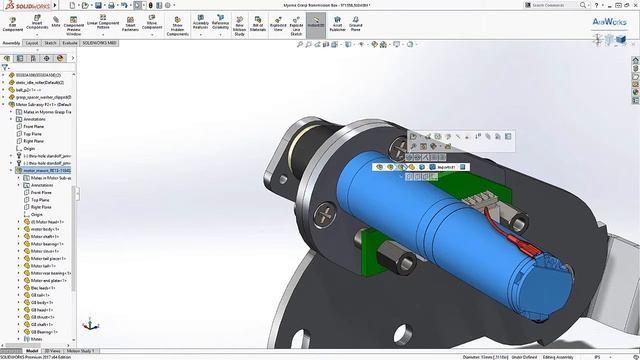Screen dimensions: 640x360
Task: Open the ConfigurationManager tab
Action: [x=33, y=58]
